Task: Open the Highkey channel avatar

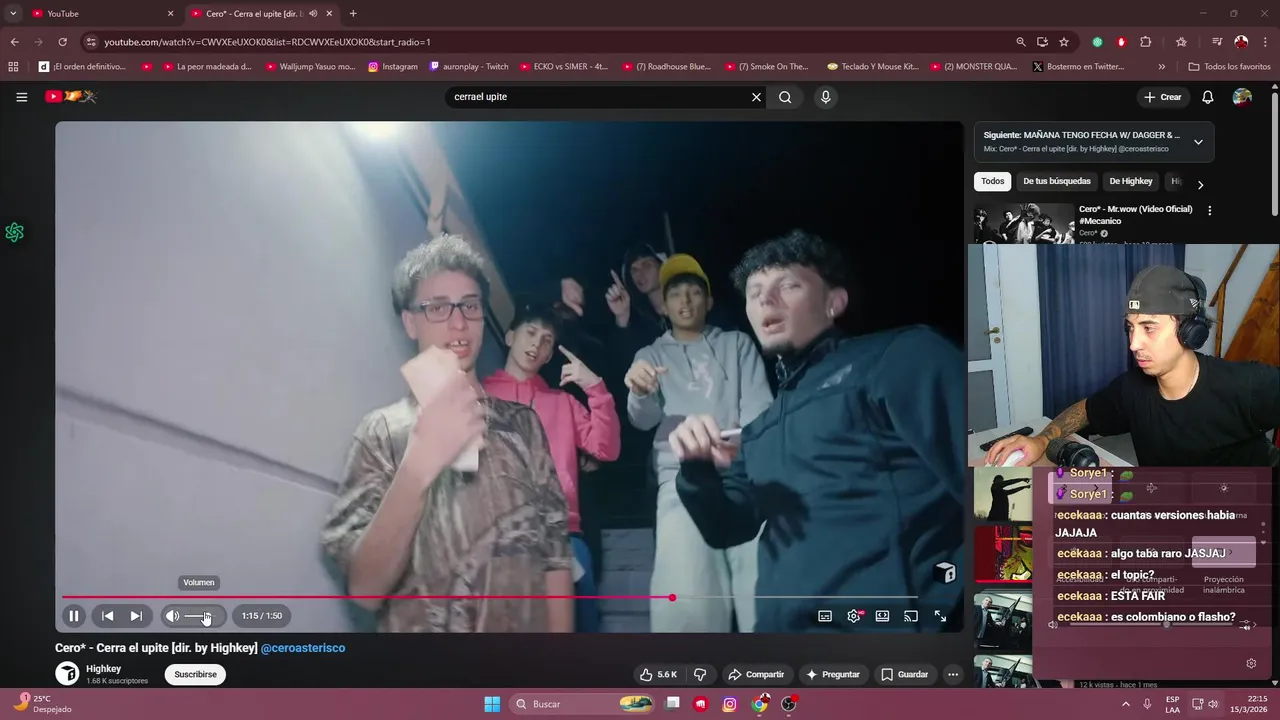Action: click(x=67, y=673)
